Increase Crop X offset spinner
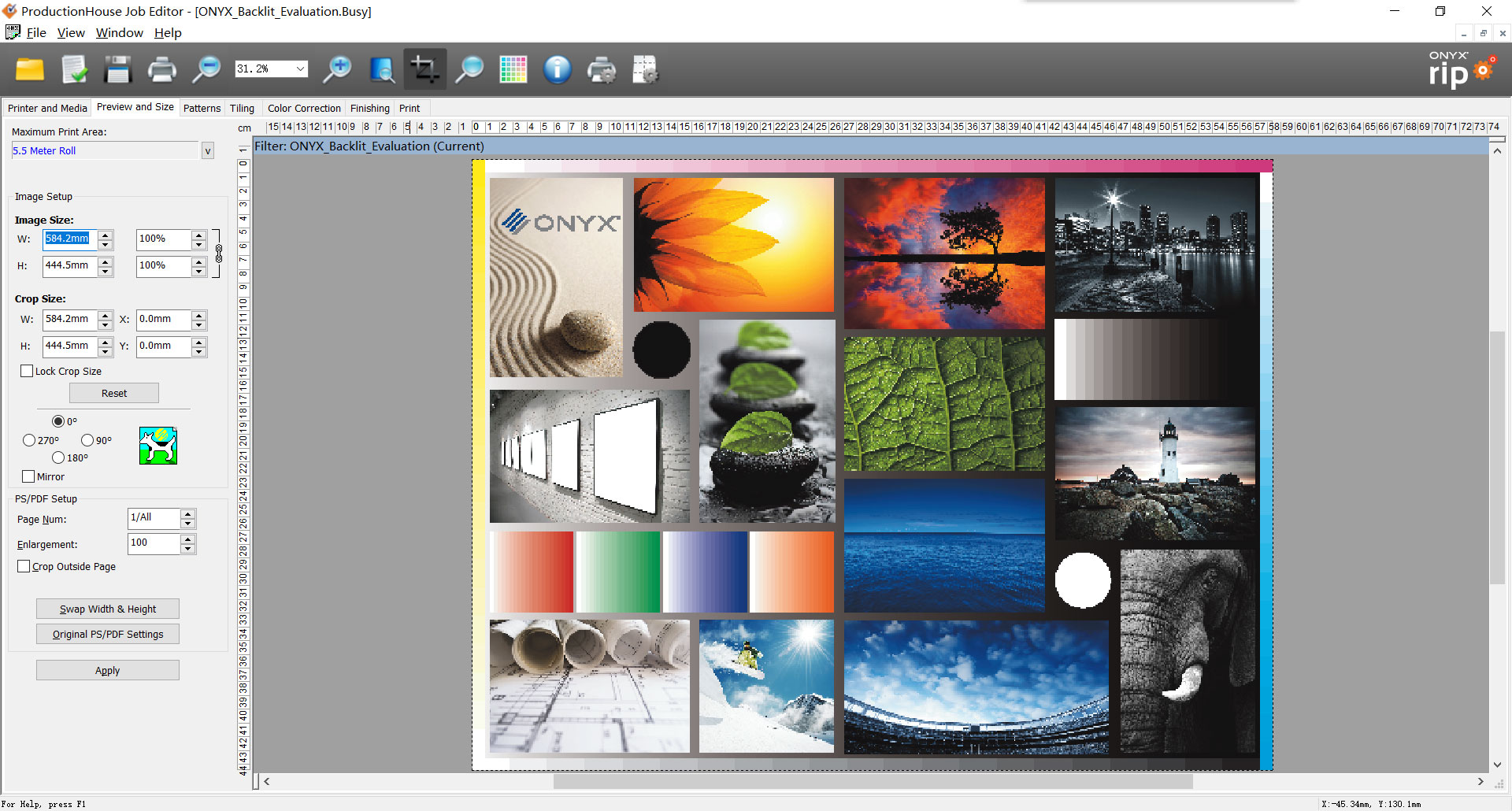 pyautogui.click(x=199, y=315)
